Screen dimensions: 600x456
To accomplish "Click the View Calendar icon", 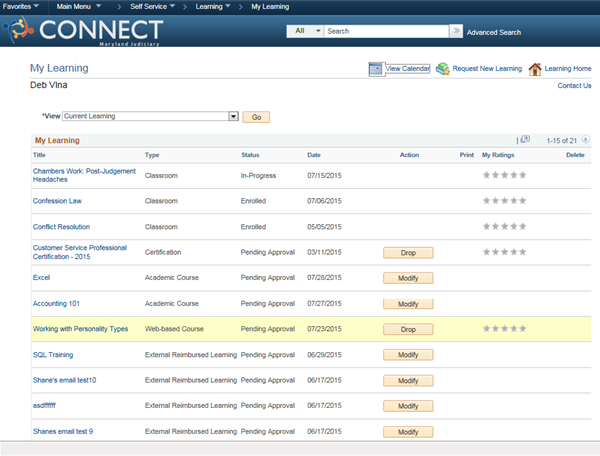I will click(x=376, y=69).
